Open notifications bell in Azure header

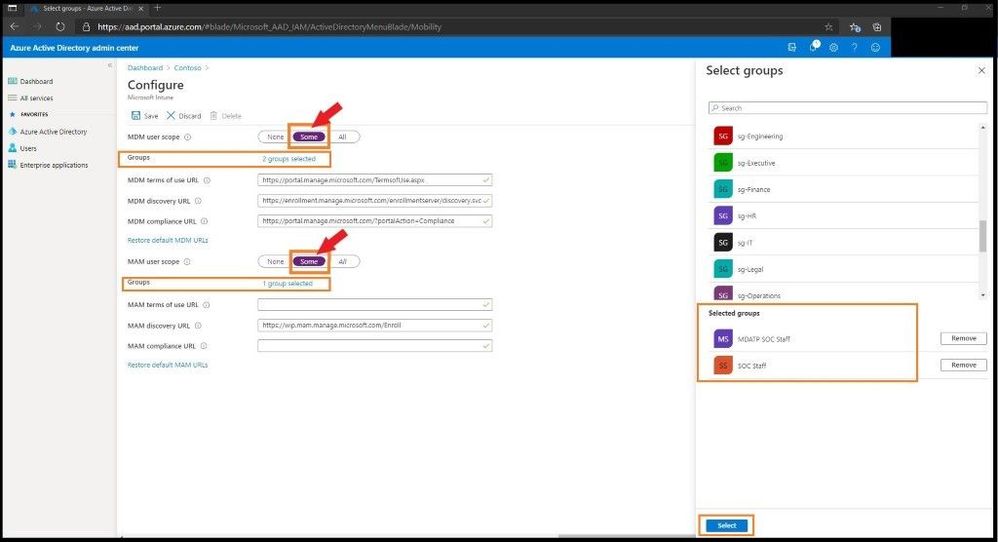pos(813,46)
